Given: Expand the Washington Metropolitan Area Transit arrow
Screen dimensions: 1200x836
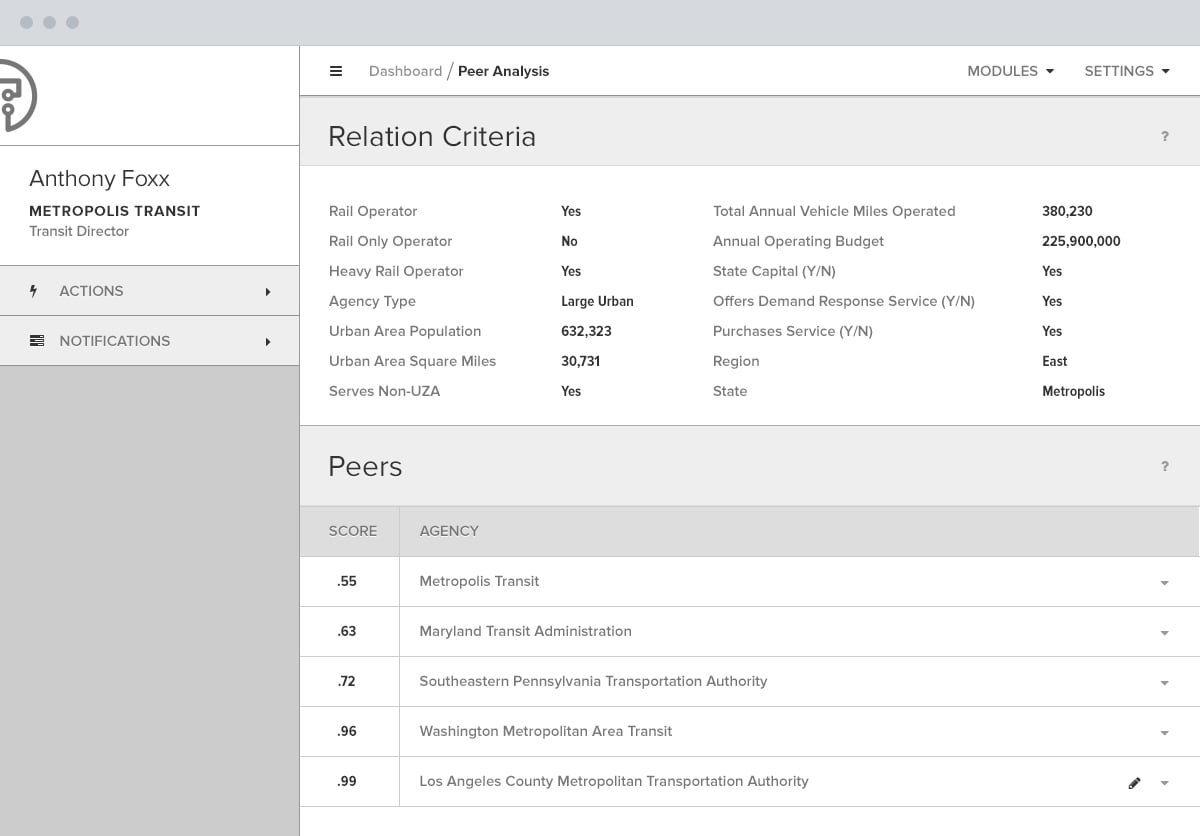Looking at the screenshot, I should click(x=1164, y=733).
